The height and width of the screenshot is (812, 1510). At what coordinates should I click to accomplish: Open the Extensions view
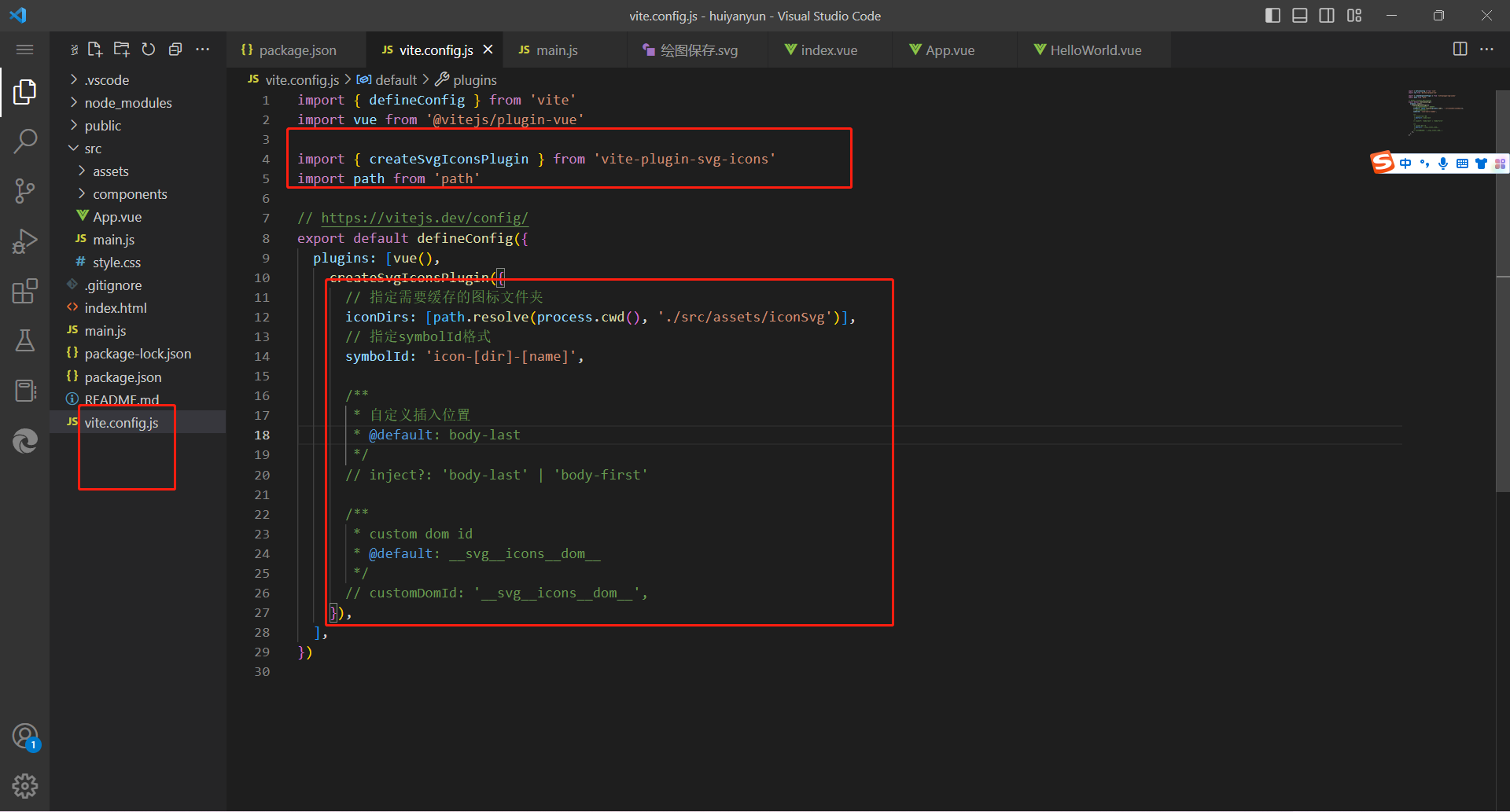24,291
